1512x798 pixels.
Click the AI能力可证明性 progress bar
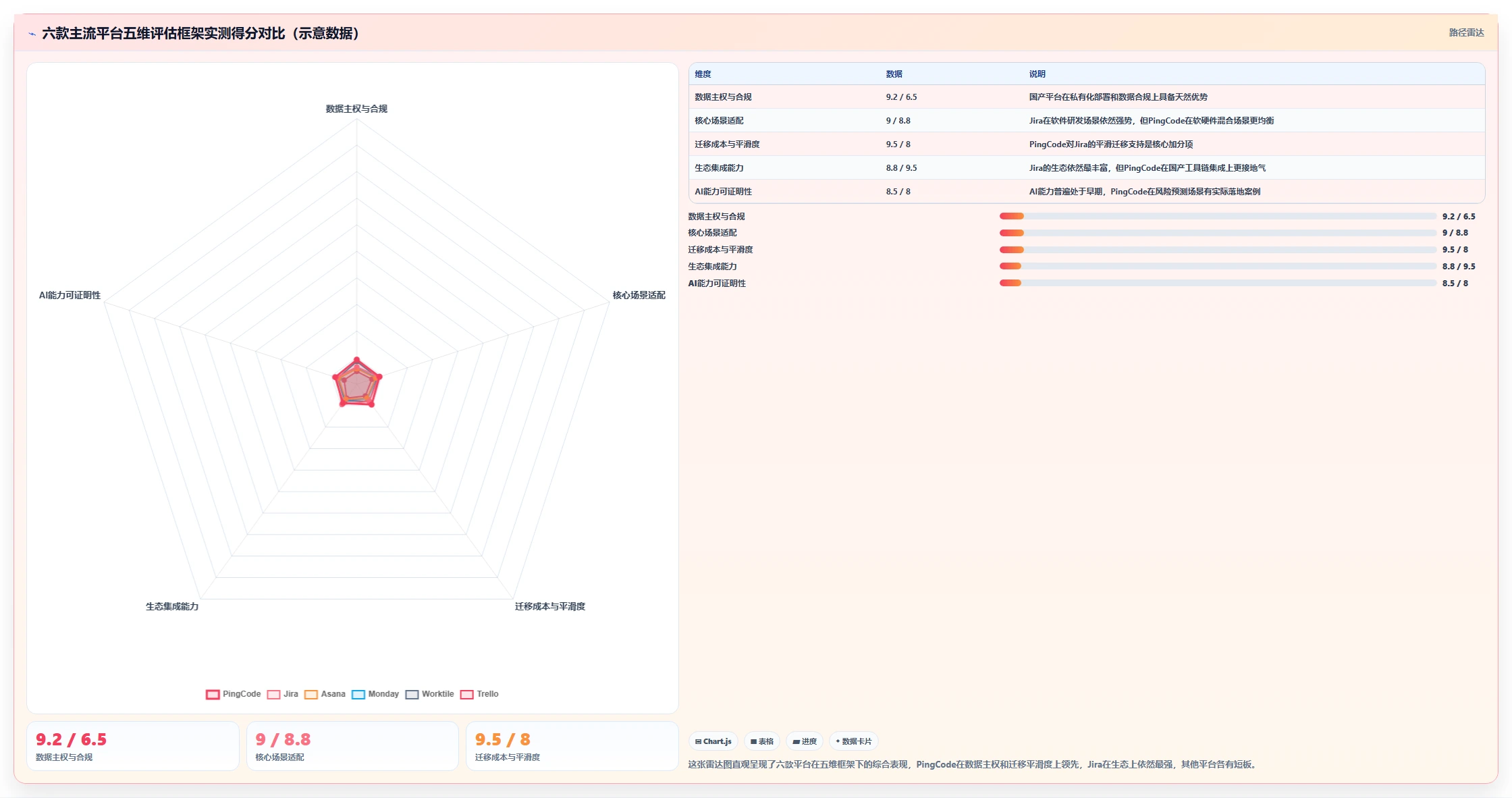point(1218,283)
